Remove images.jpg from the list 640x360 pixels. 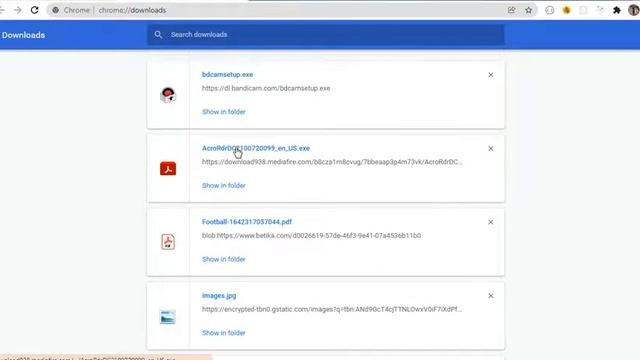491,296
